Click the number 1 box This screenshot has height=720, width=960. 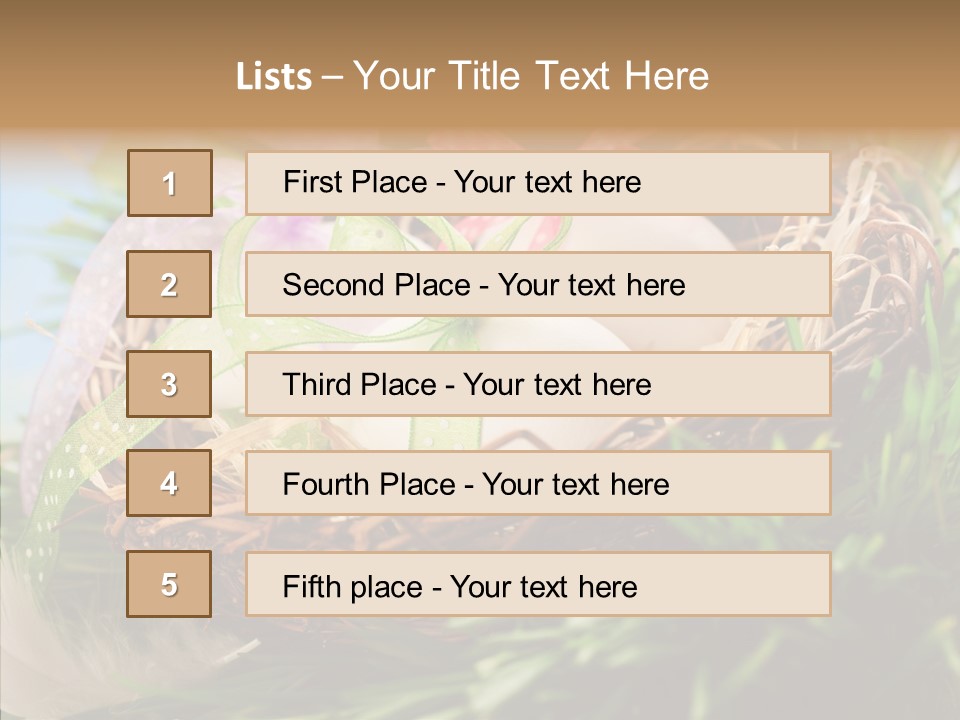169,183
